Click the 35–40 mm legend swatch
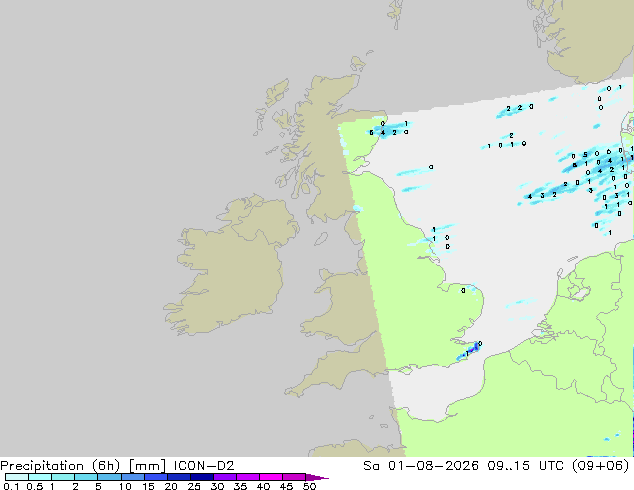The image size is (634, 490). pyautogui.click(x=248, y=477)
